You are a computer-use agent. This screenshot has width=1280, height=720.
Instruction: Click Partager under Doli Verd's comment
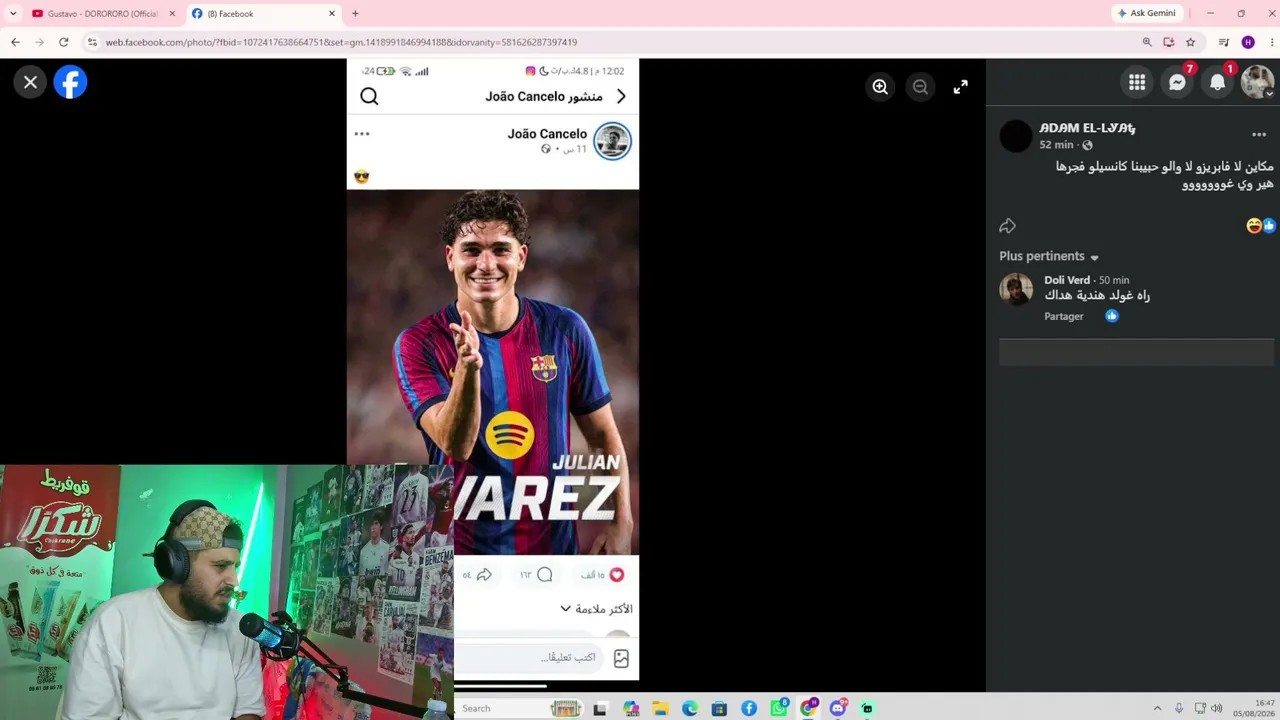[x=1064, y=316]
